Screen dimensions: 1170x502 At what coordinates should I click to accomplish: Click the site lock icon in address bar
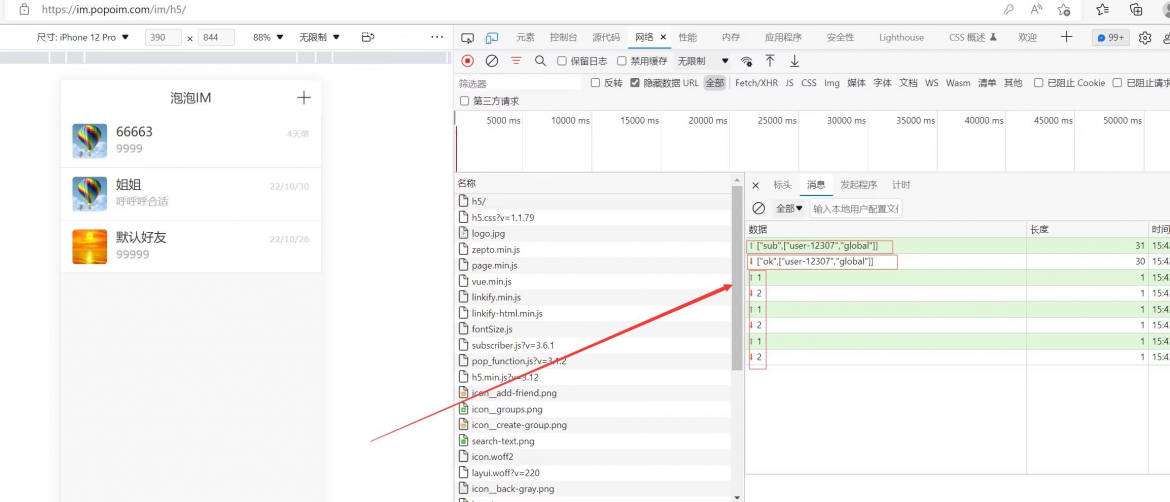pyautogui.click(x=24, y=10)
